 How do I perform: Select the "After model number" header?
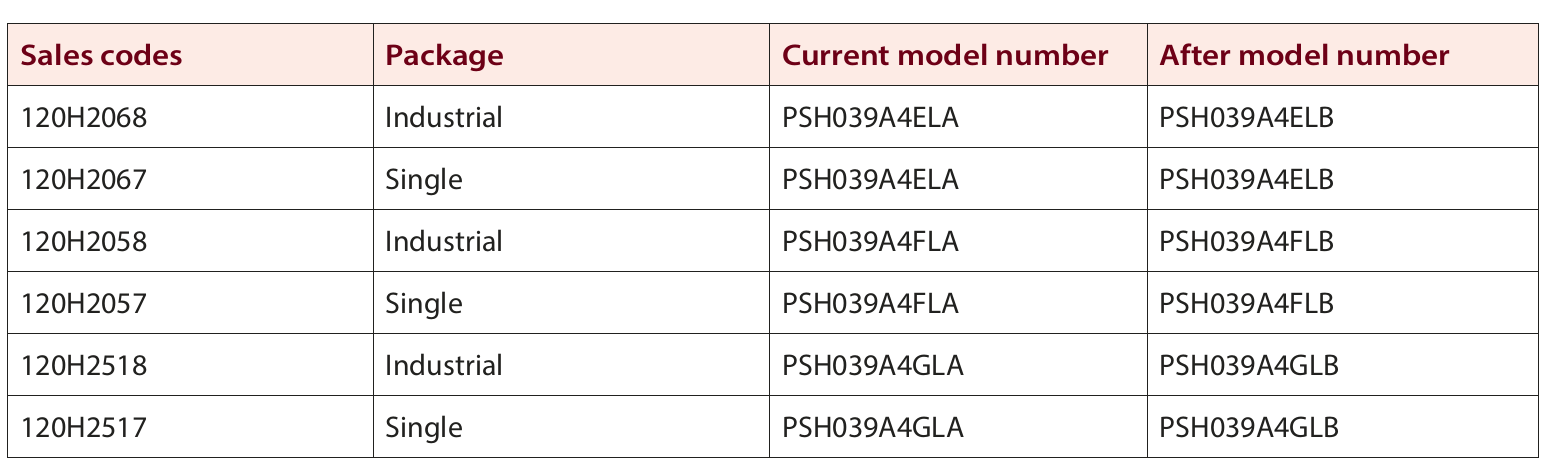pos(1304,55)
